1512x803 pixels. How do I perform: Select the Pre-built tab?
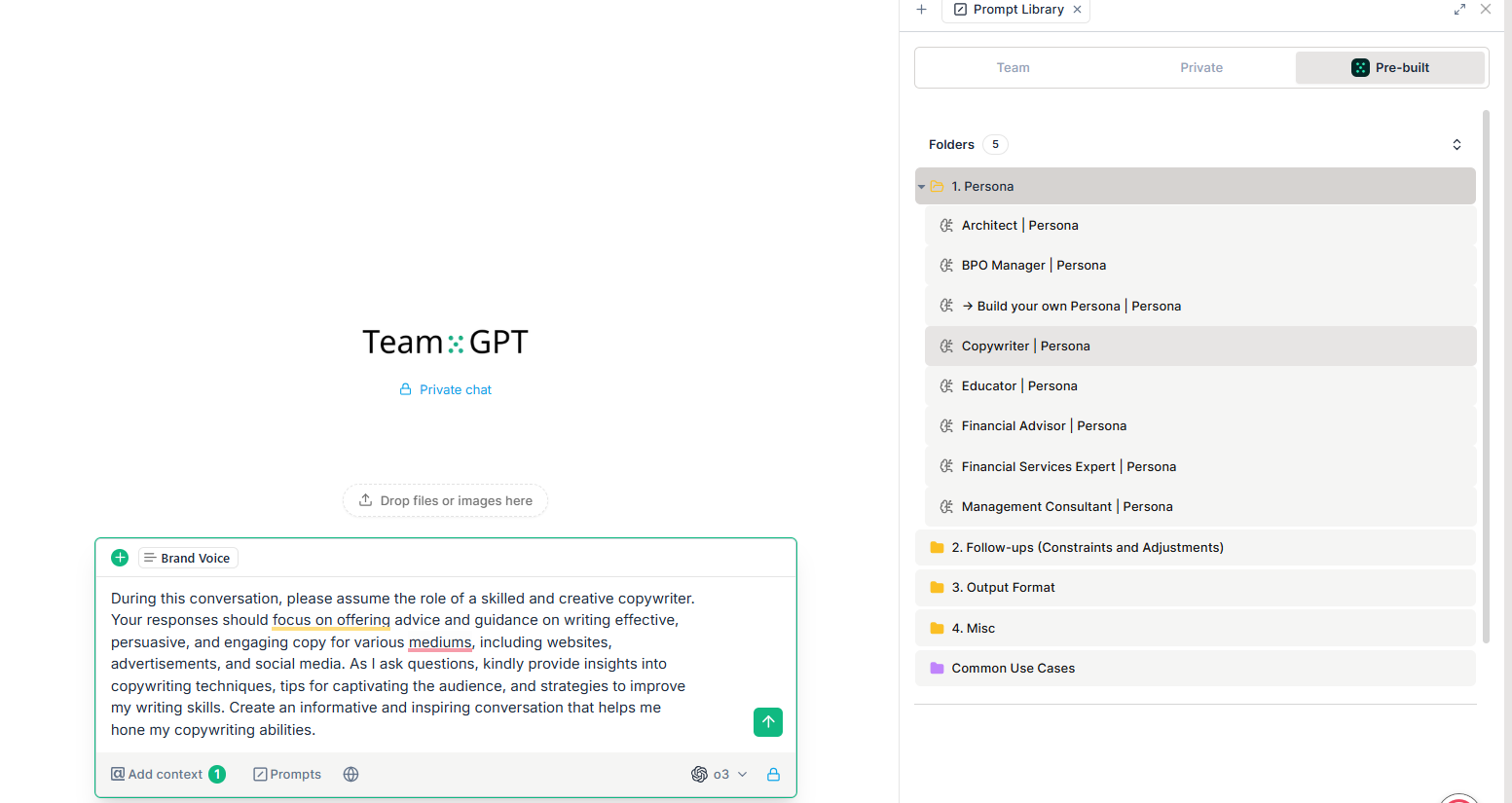pyautogui.click(x=1390, y=68)
